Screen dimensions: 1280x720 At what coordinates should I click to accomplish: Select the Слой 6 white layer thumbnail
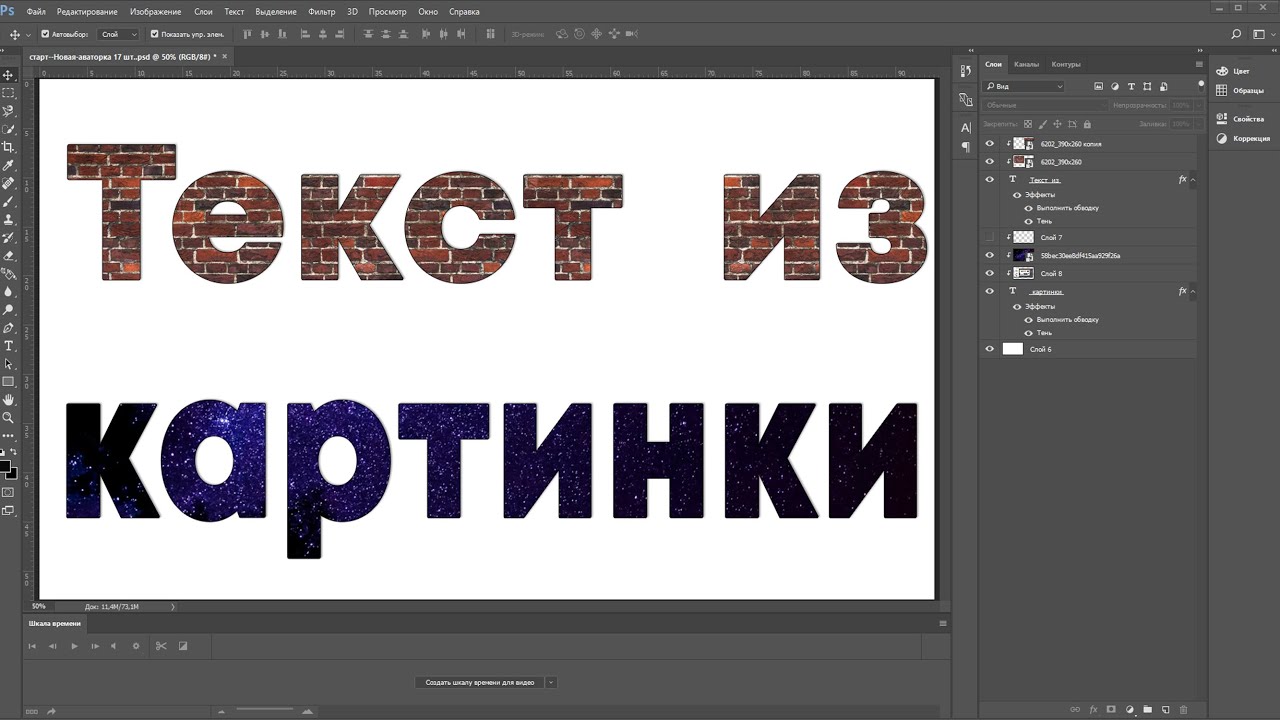1013,349
